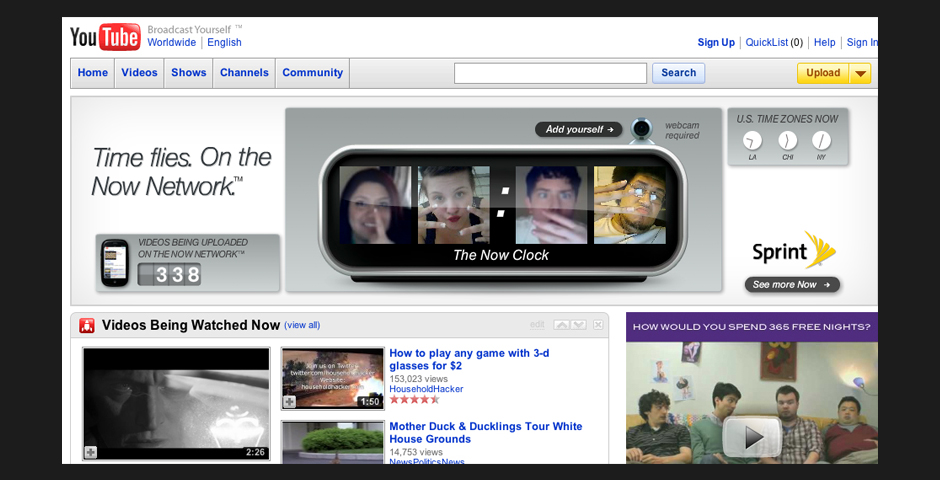Change language via English link
Viewport: 940px width, 480px height.
pos(224,43)
